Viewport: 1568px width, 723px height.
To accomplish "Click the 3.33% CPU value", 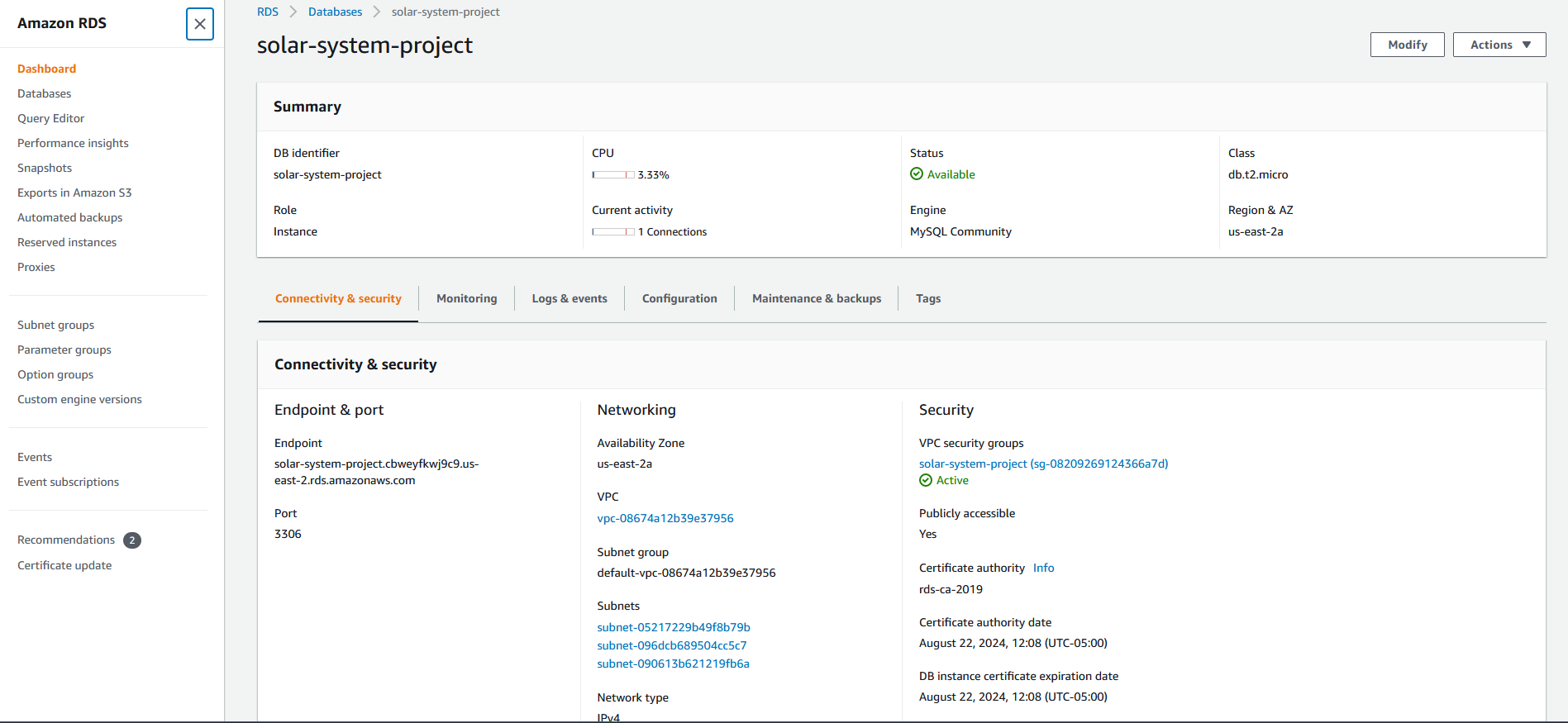I will (x=654, y=175).
